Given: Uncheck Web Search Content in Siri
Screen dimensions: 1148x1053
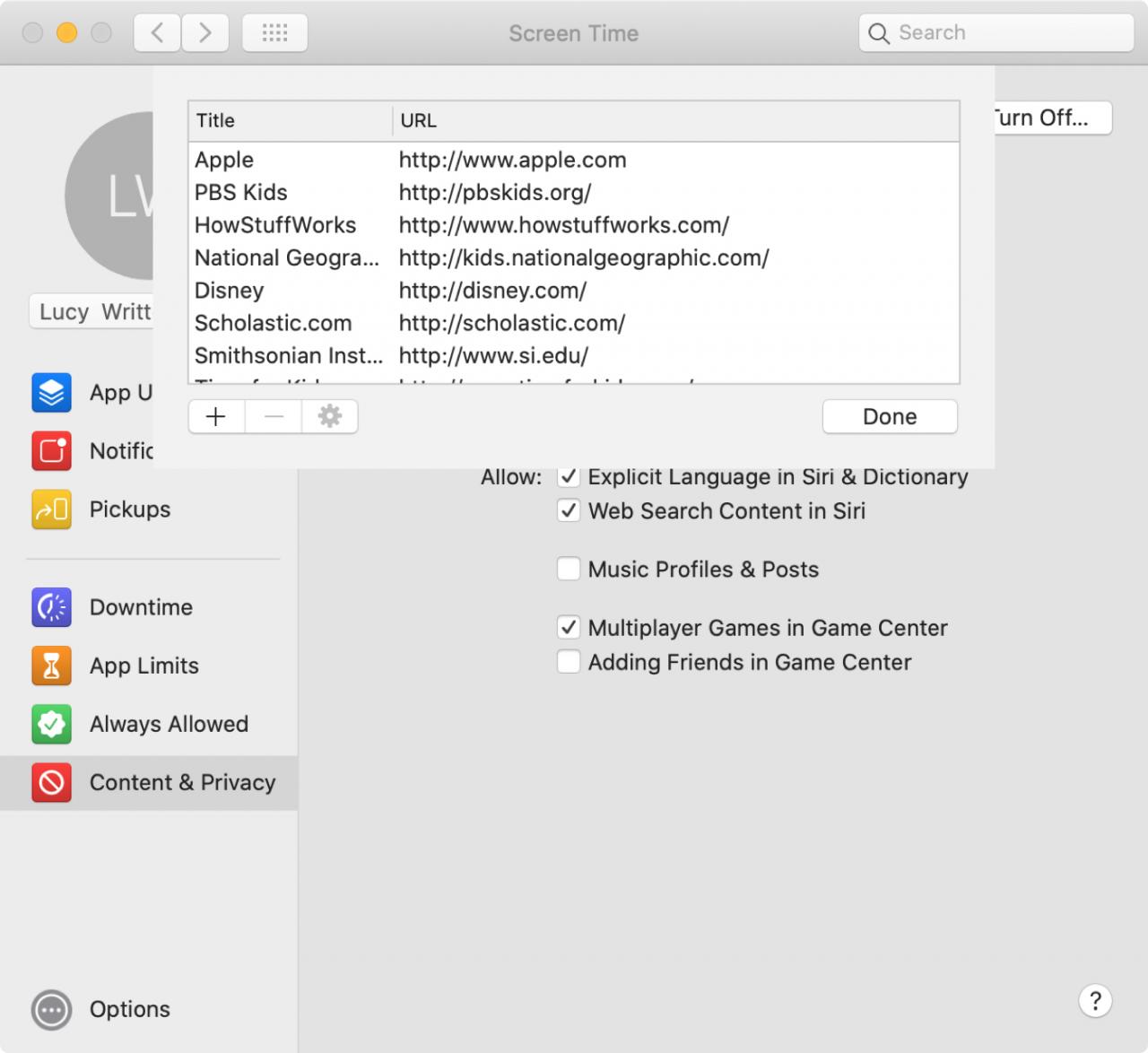Looking at the screenshot, I should tap(569, 510).
